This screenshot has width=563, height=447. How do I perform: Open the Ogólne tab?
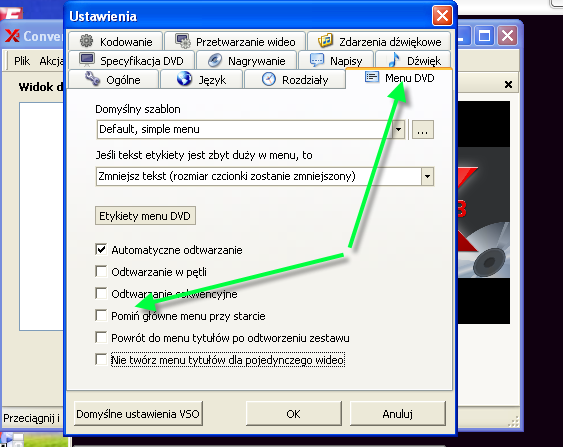113,79
